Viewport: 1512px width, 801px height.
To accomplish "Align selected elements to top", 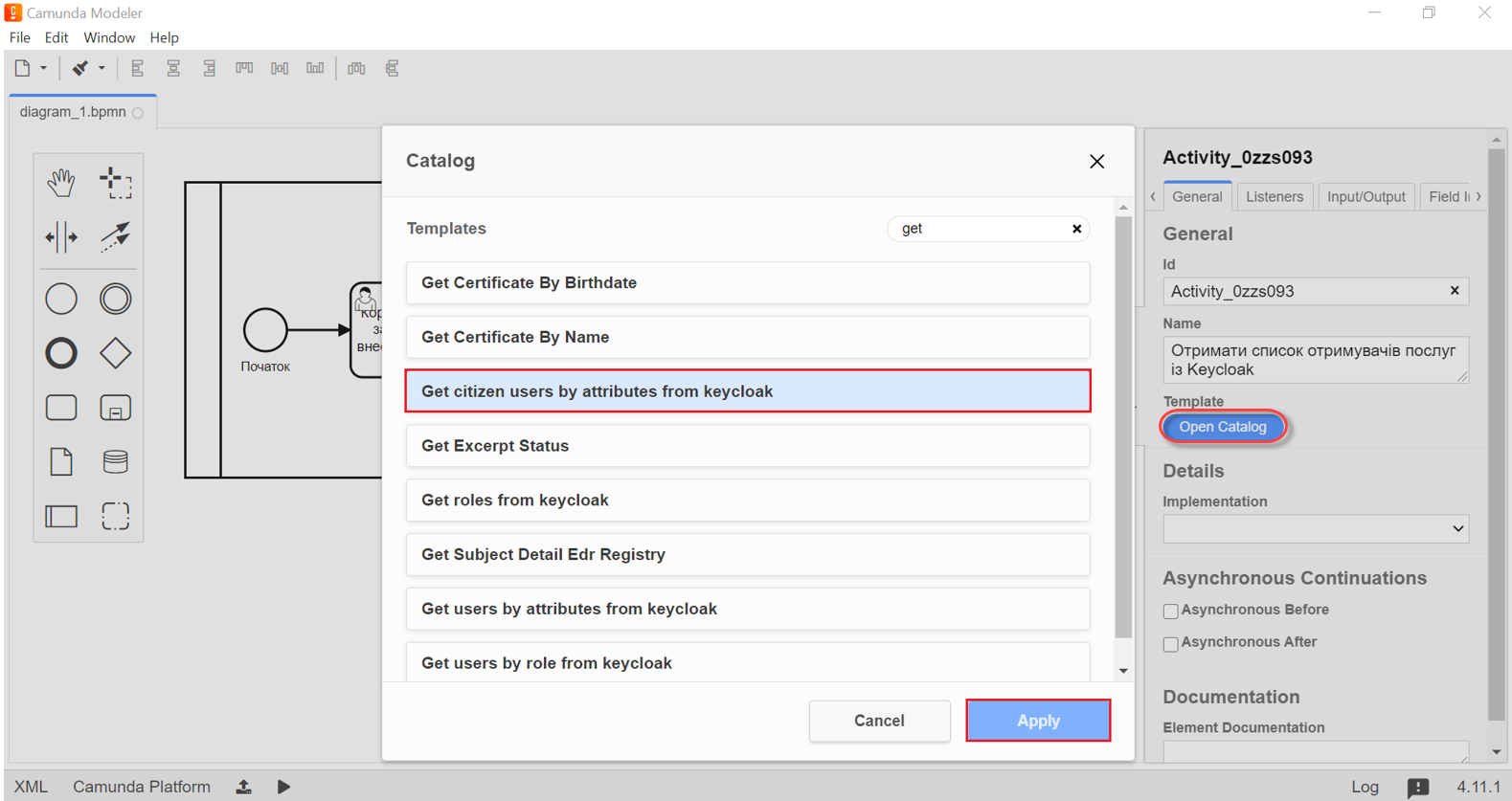I will point(244,68).
